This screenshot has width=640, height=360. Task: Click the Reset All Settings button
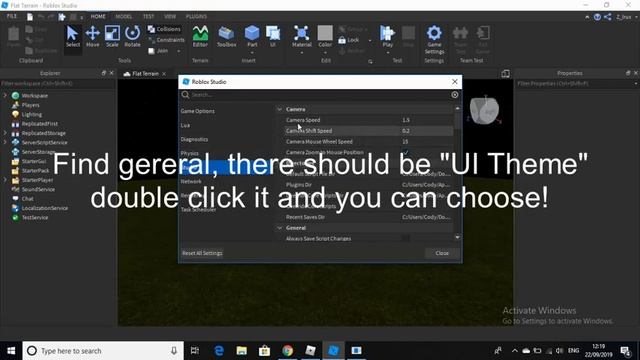[202, 253]
